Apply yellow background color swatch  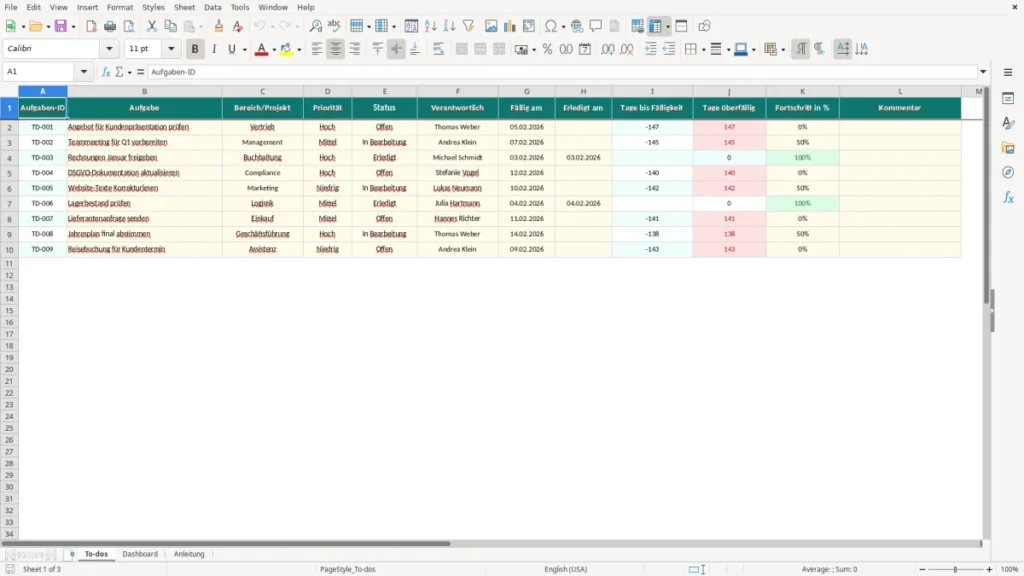[286, 49]
